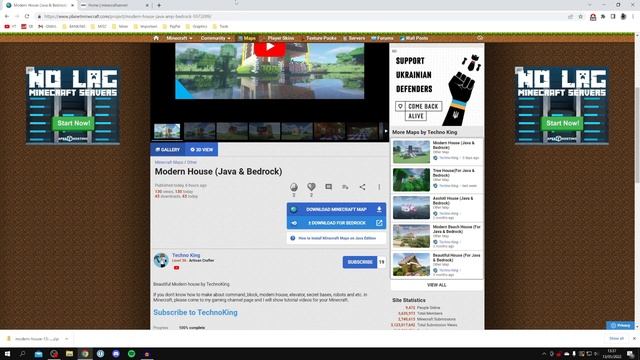Open taskbar search
Screen dimensions: 640x360
[x=22, y=354]
